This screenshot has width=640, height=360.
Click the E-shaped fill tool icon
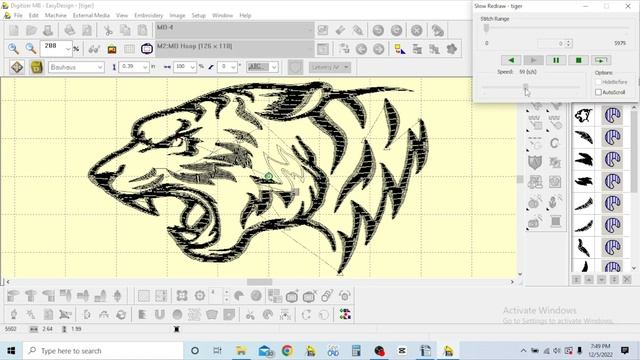tap(142, 314)
